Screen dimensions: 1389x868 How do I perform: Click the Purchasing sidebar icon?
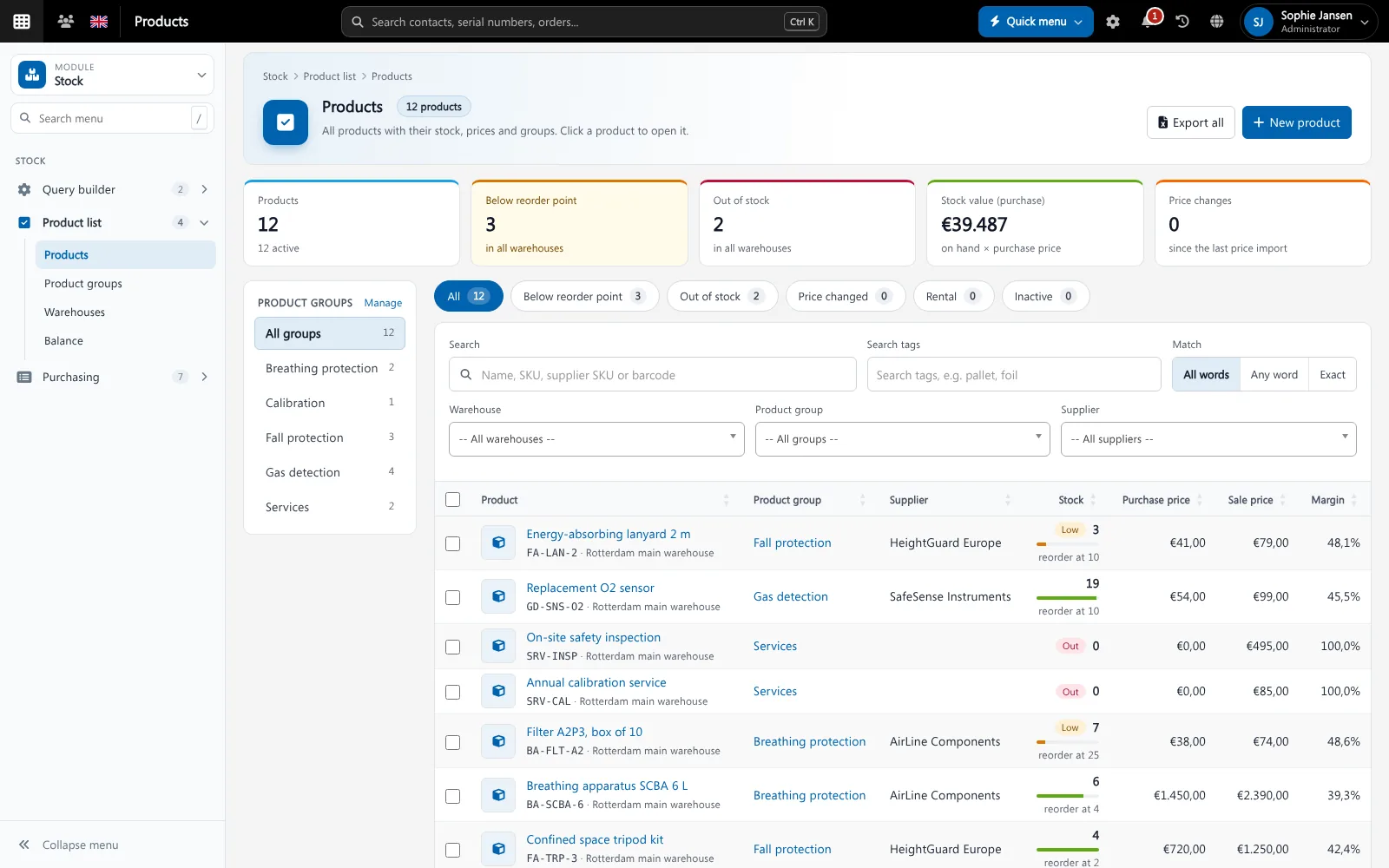(x=24, y=377)
